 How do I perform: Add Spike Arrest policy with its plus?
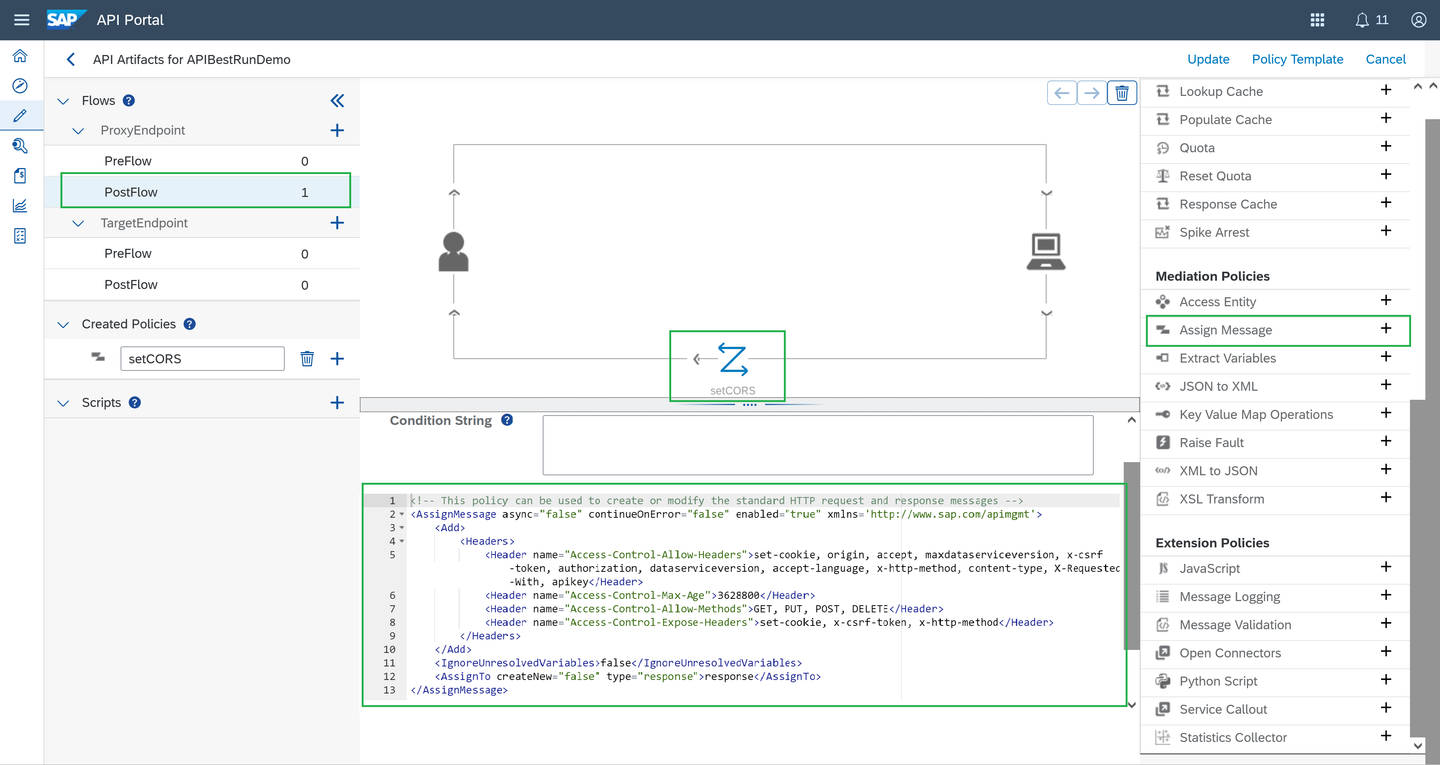pos(1386,231)
